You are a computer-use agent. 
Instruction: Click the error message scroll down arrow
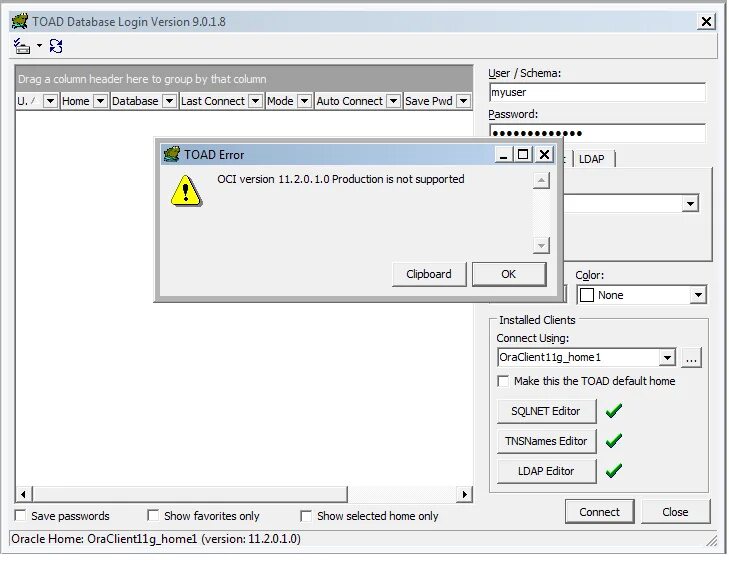coord(541,245)
